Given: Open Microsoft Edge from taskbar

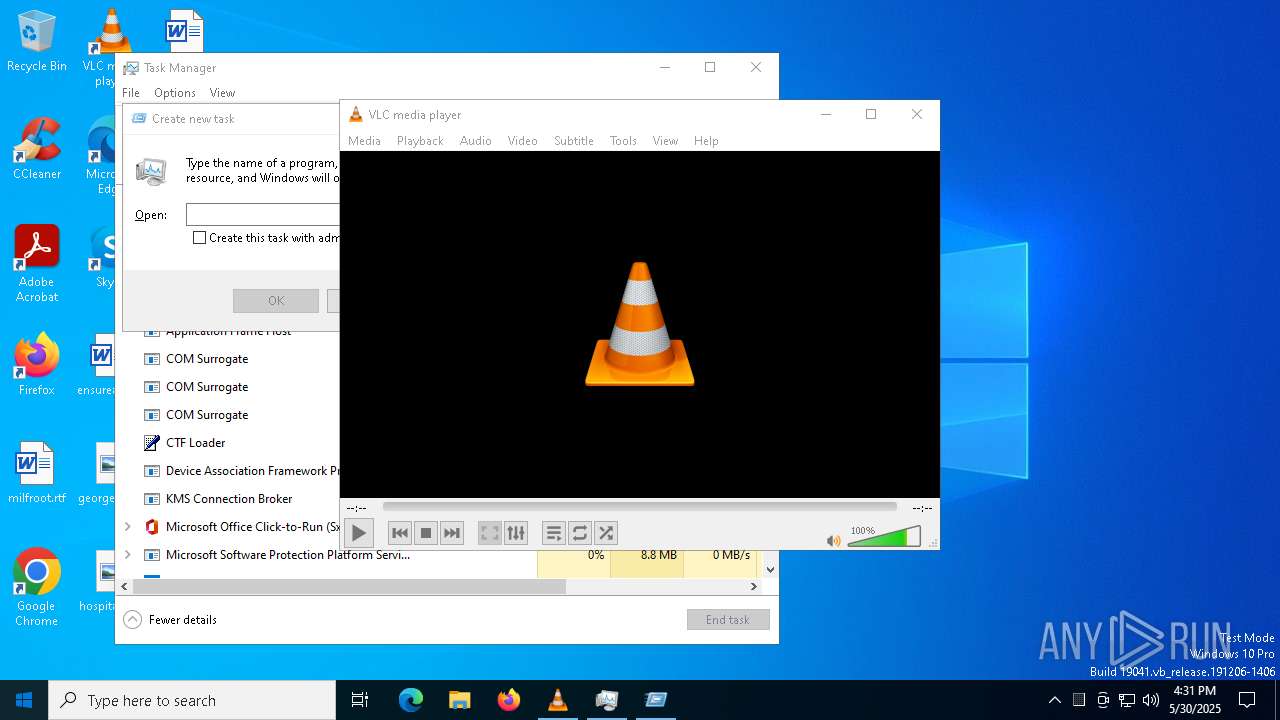Looking at the screenshot, I should coord(411,700).
